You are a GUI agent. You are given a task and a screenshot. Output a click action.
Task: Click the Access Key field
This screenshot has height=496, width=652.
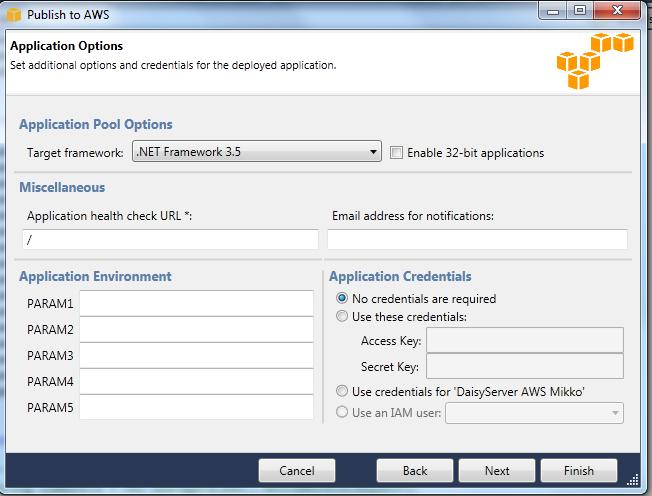525,340
